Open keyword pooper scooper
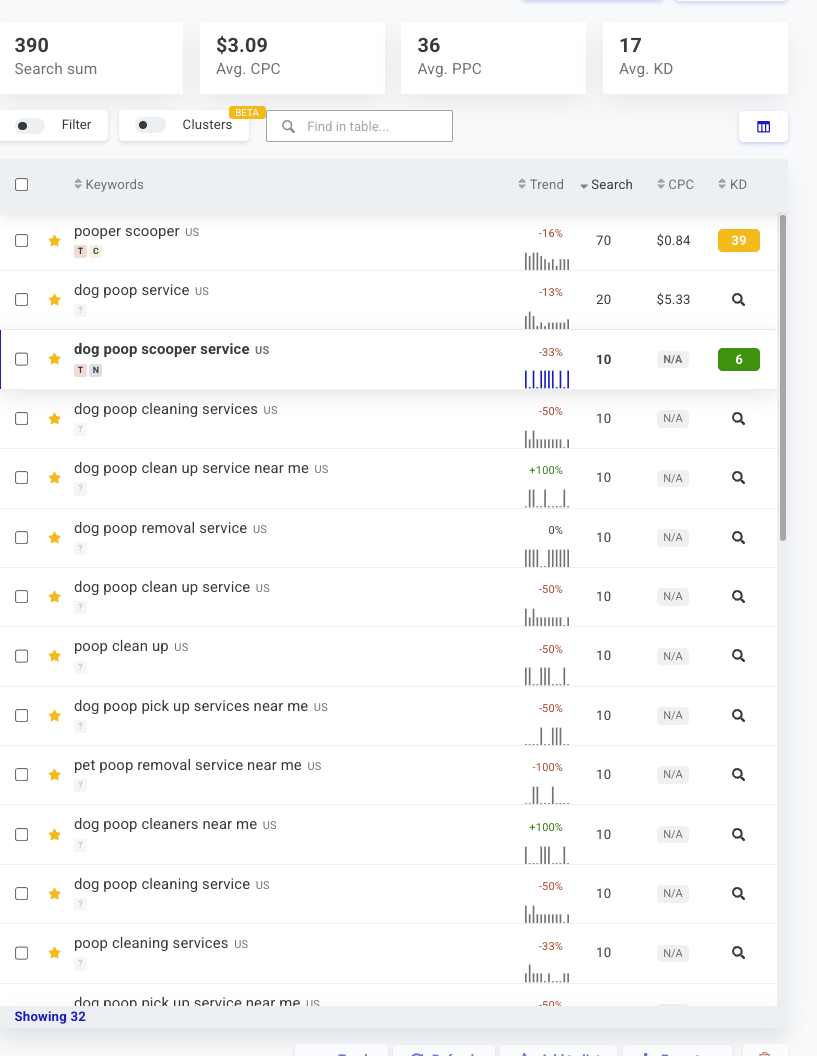This screenshot has width=817, height=1056. [x=127, y=231]
